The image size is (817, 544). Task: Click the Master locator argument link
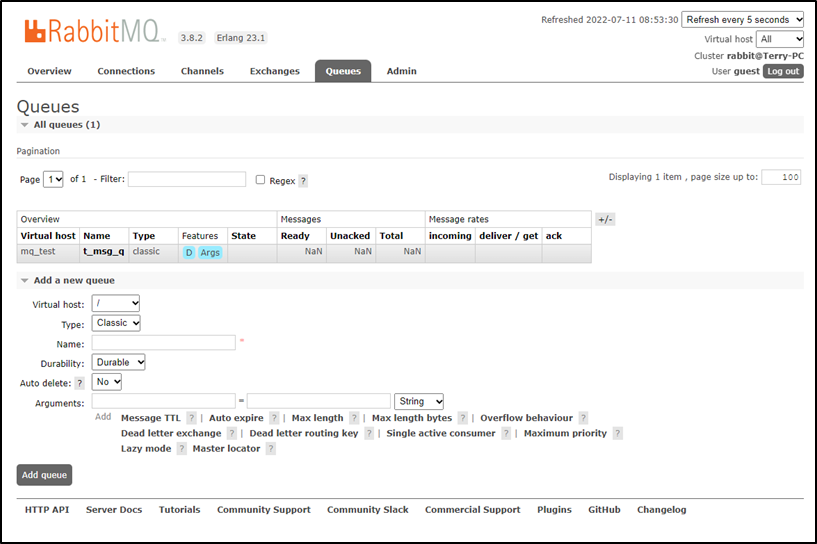pos(226,449)
